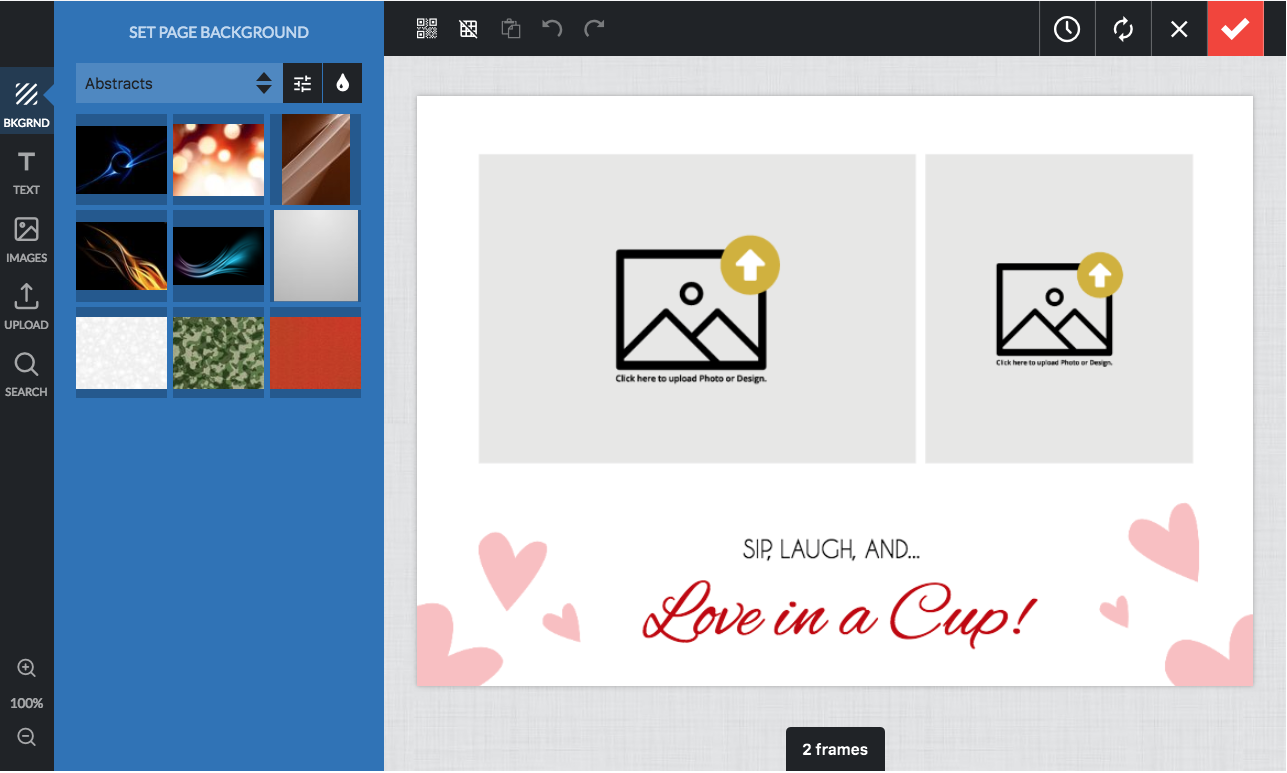Open the UPLOAD panel
The image size is (1287, 773).
26,307
